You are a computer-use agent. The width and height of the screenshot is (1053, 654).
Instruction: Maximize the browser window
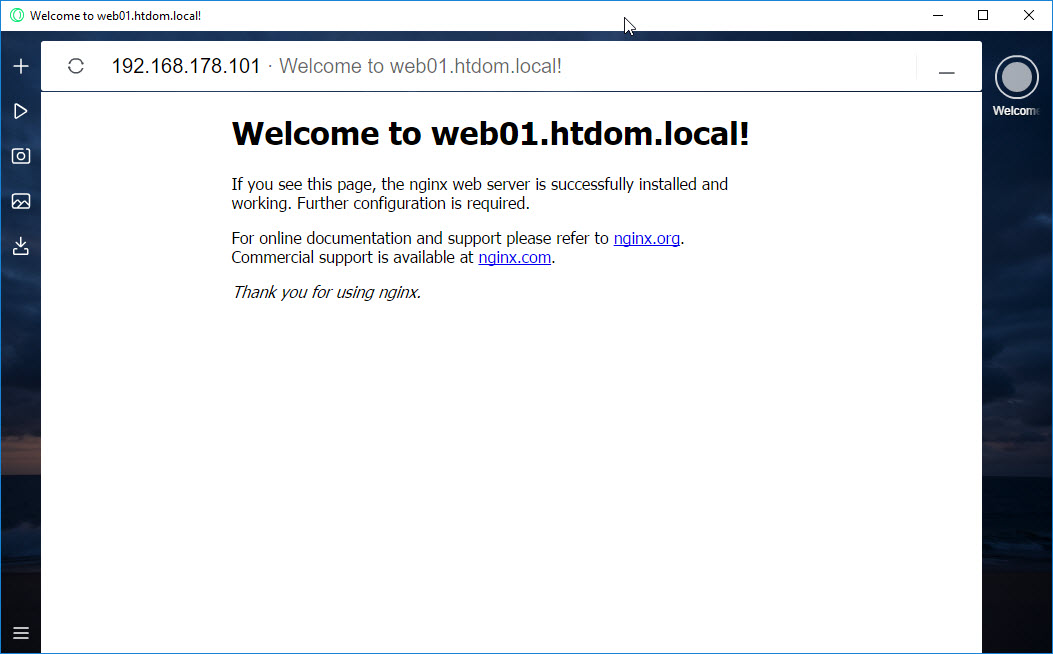coord(983,15)
